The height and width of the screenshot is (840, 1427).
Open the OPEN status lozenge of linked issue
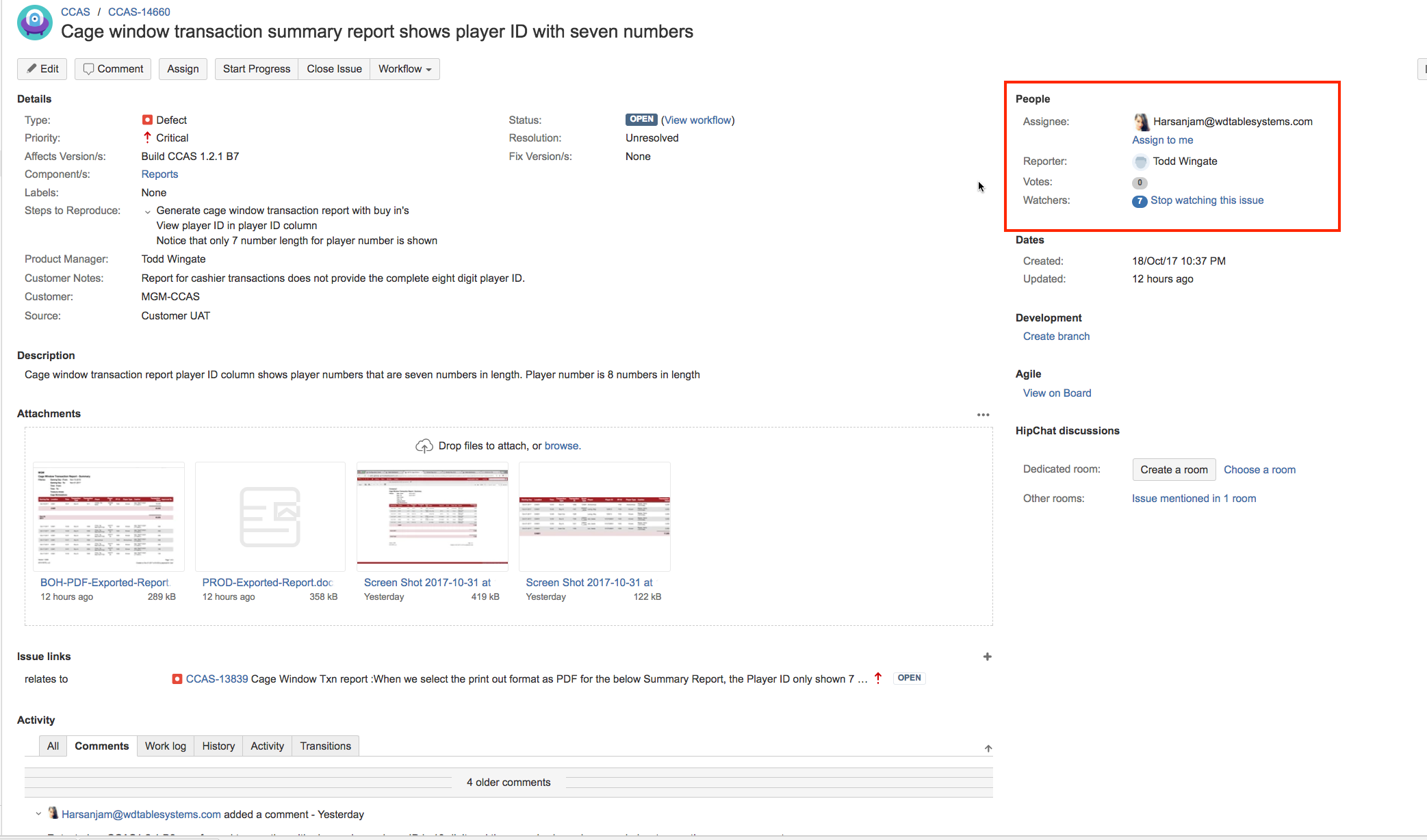coord(909,678)
